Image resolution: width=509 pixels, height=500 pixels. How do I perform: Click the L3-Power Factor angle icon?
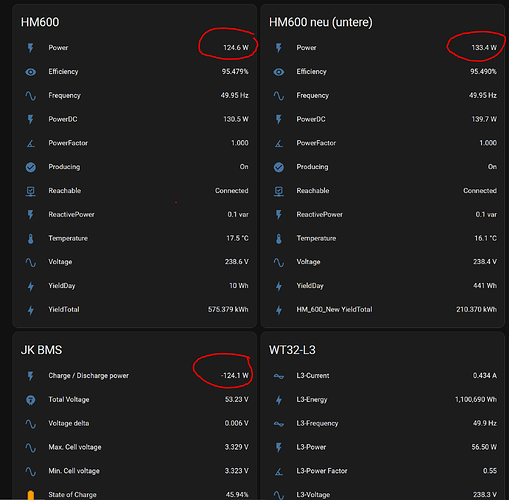[279, 471]
